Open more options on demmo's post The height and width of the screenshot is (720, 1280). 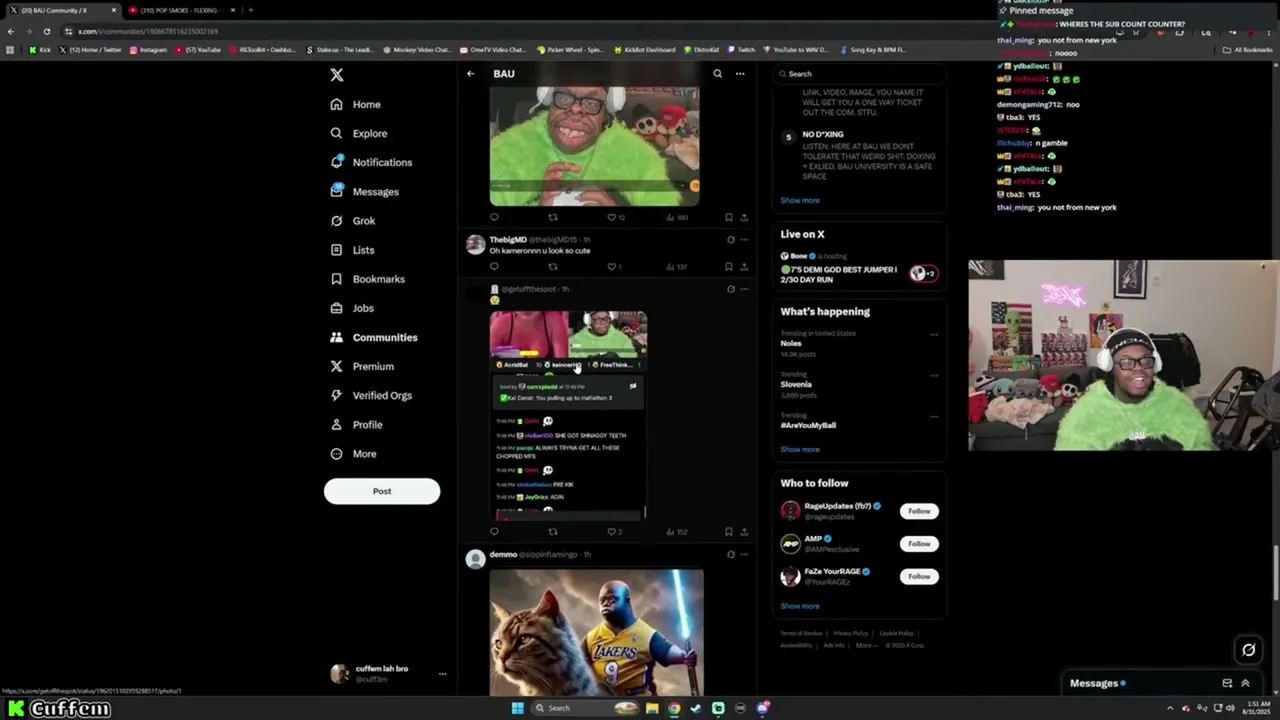coord(744,554)
